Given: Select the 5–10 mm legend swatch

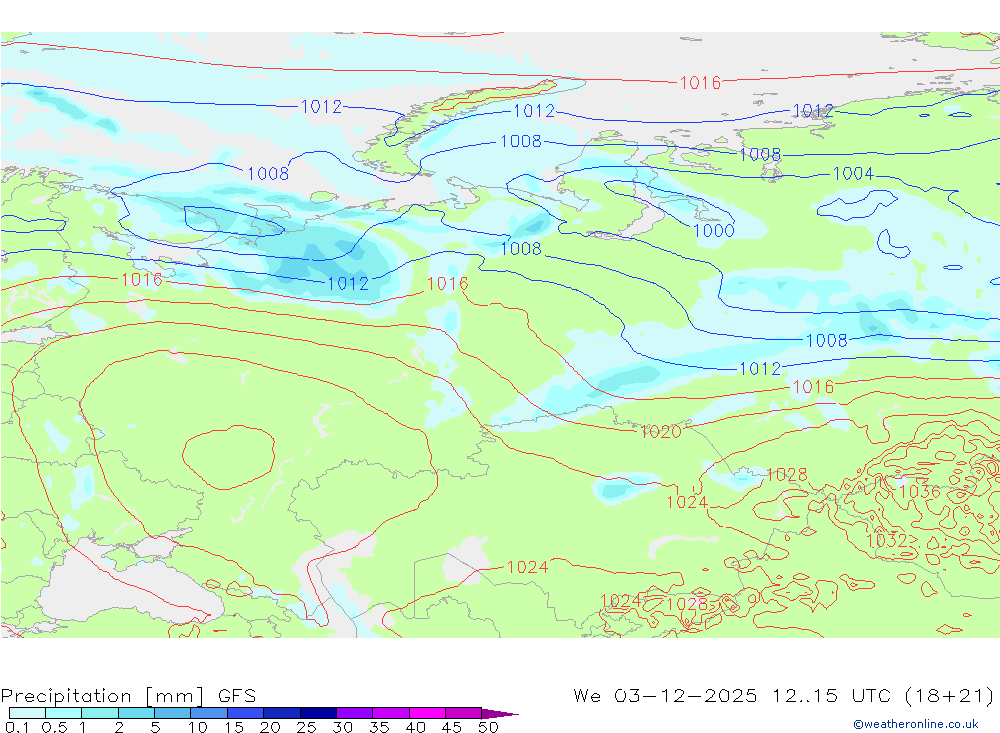Looking at the screenshot, I should [173, 713].
